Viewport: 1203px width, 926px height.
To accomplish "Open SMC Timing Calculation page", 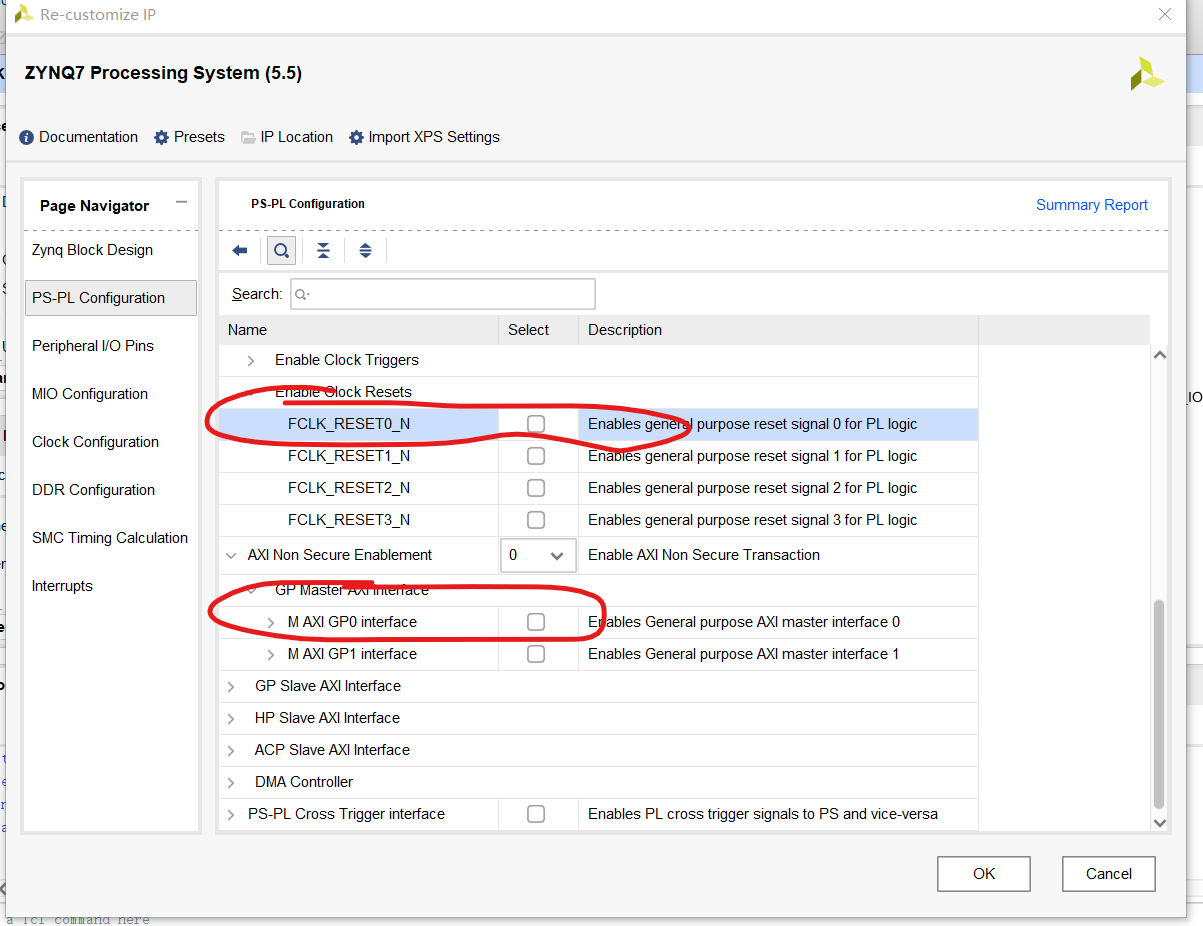I will tap(110, 538).
